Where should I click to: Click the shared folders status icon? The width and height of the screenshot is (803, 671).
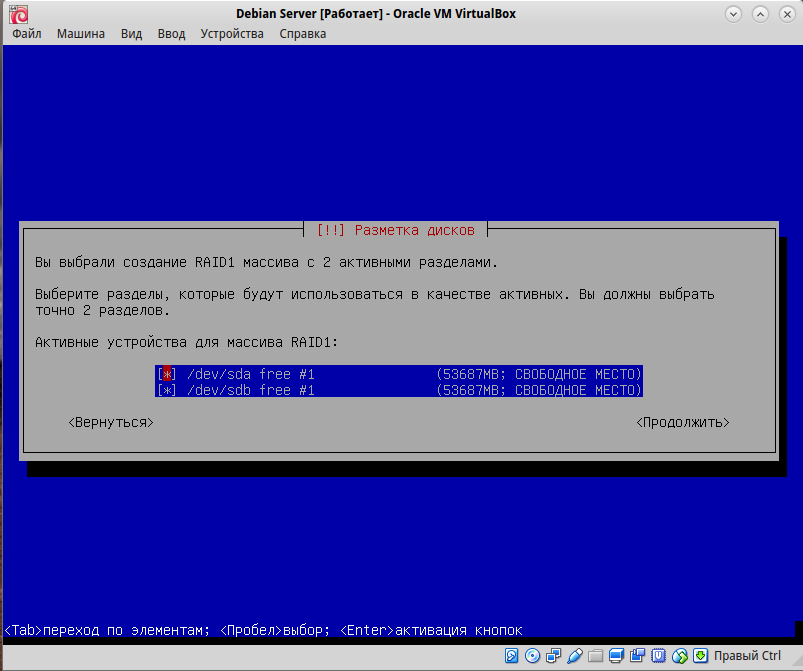[x=595, y=656]
